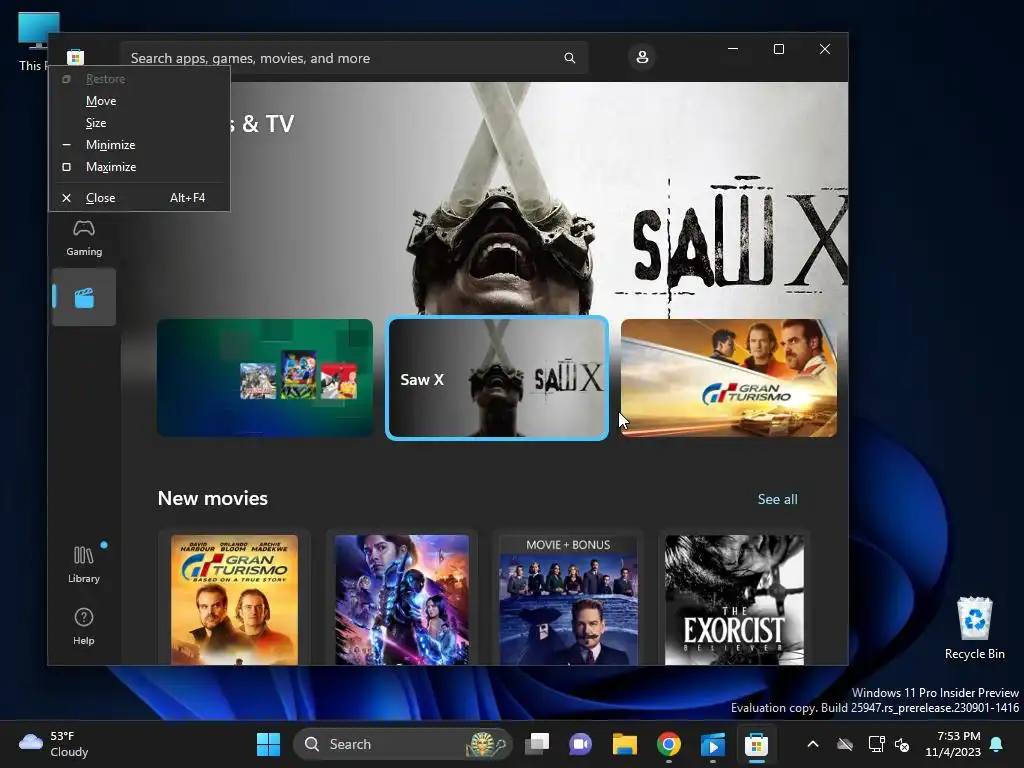Focus the Search apps, games, movies field
The width and height of the screenshot is (1024, 768).
click(354, 58)
